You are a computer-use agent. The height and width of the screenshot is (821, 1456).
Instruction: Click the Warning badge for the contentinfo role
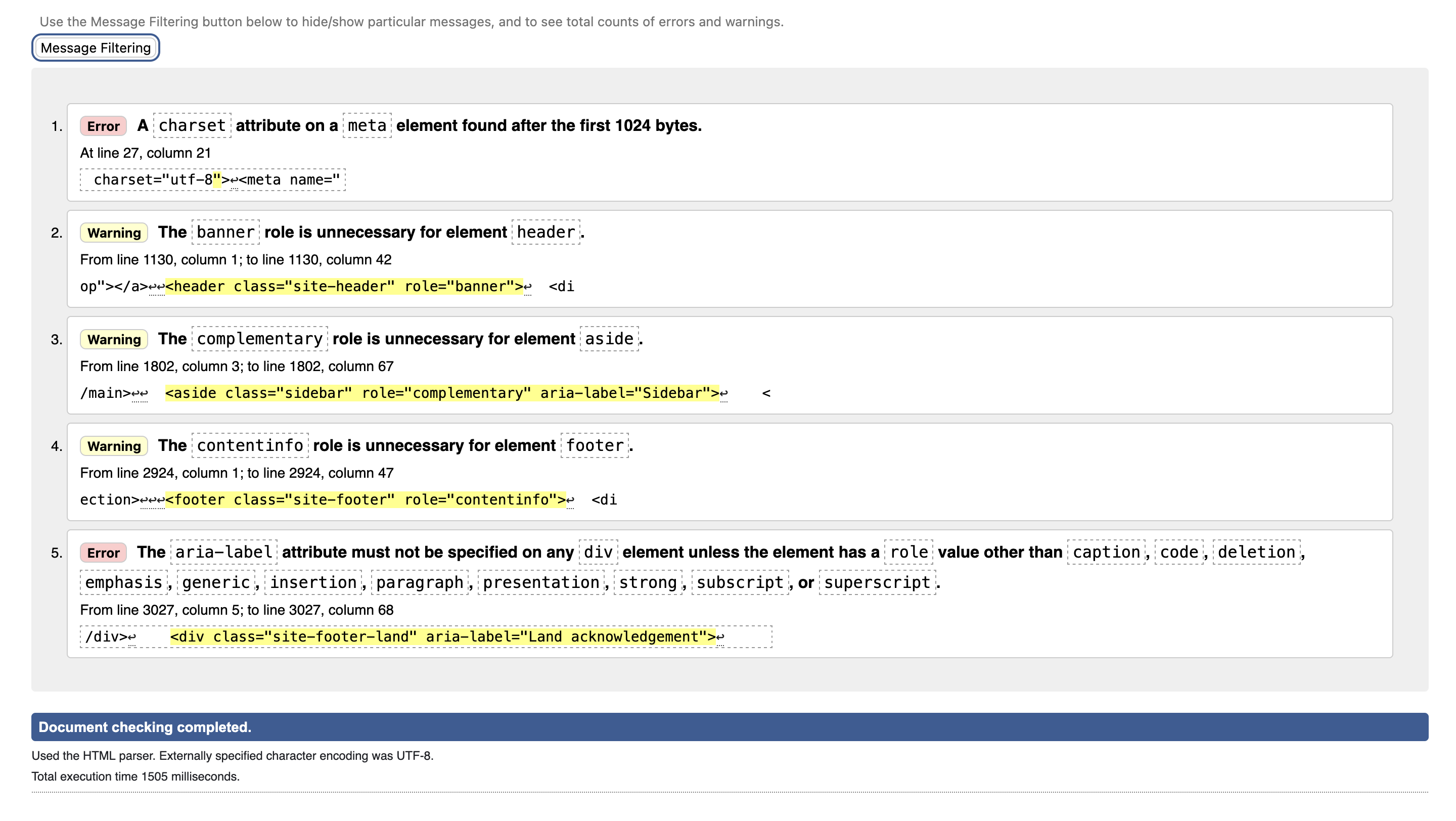(114, 446)
